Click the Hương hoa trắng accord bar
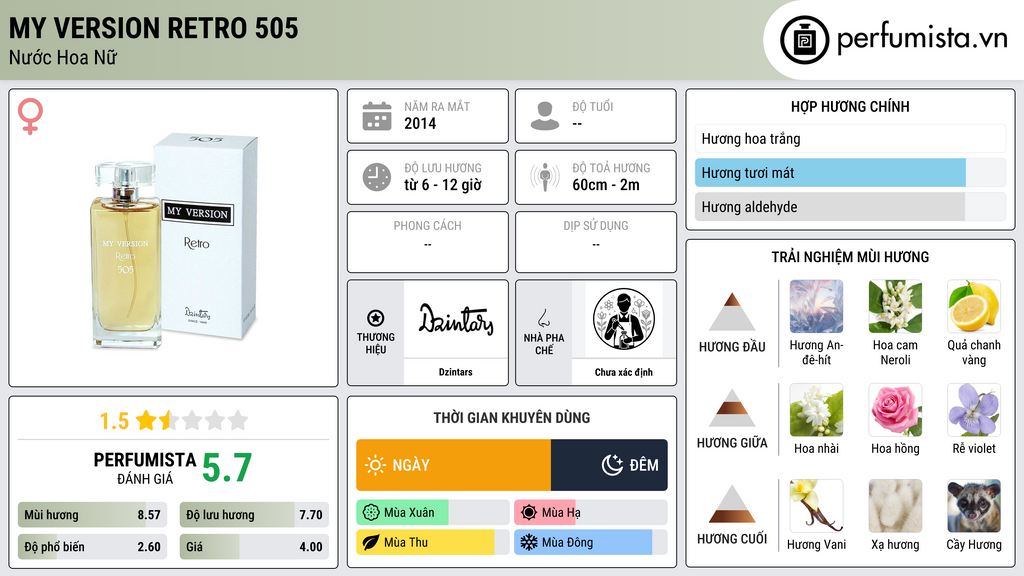This screenshot has width=1024, height=576. 850,138
